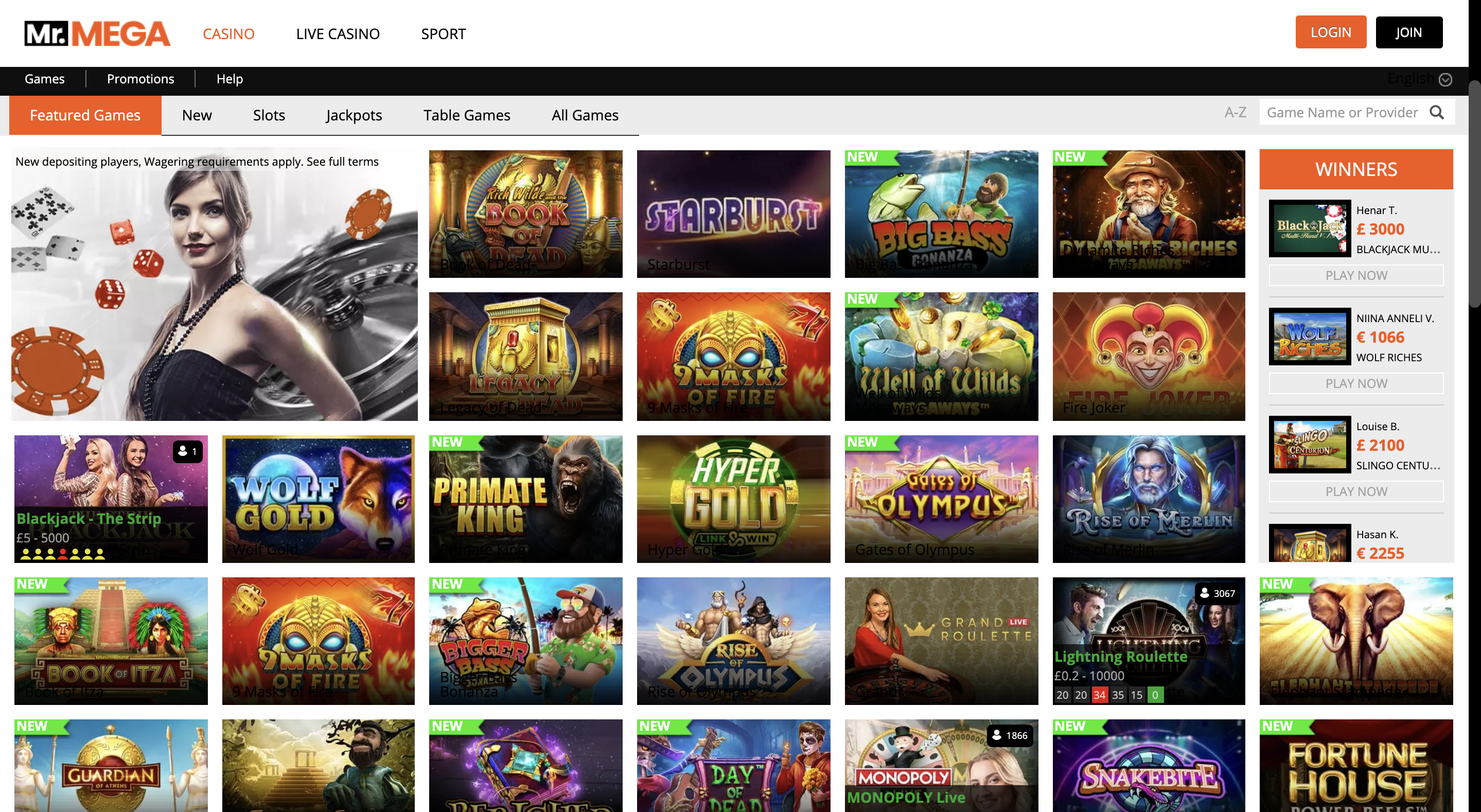Go to the CASINO section
Screen dimensions: 1481x812
tap(228, 34)
